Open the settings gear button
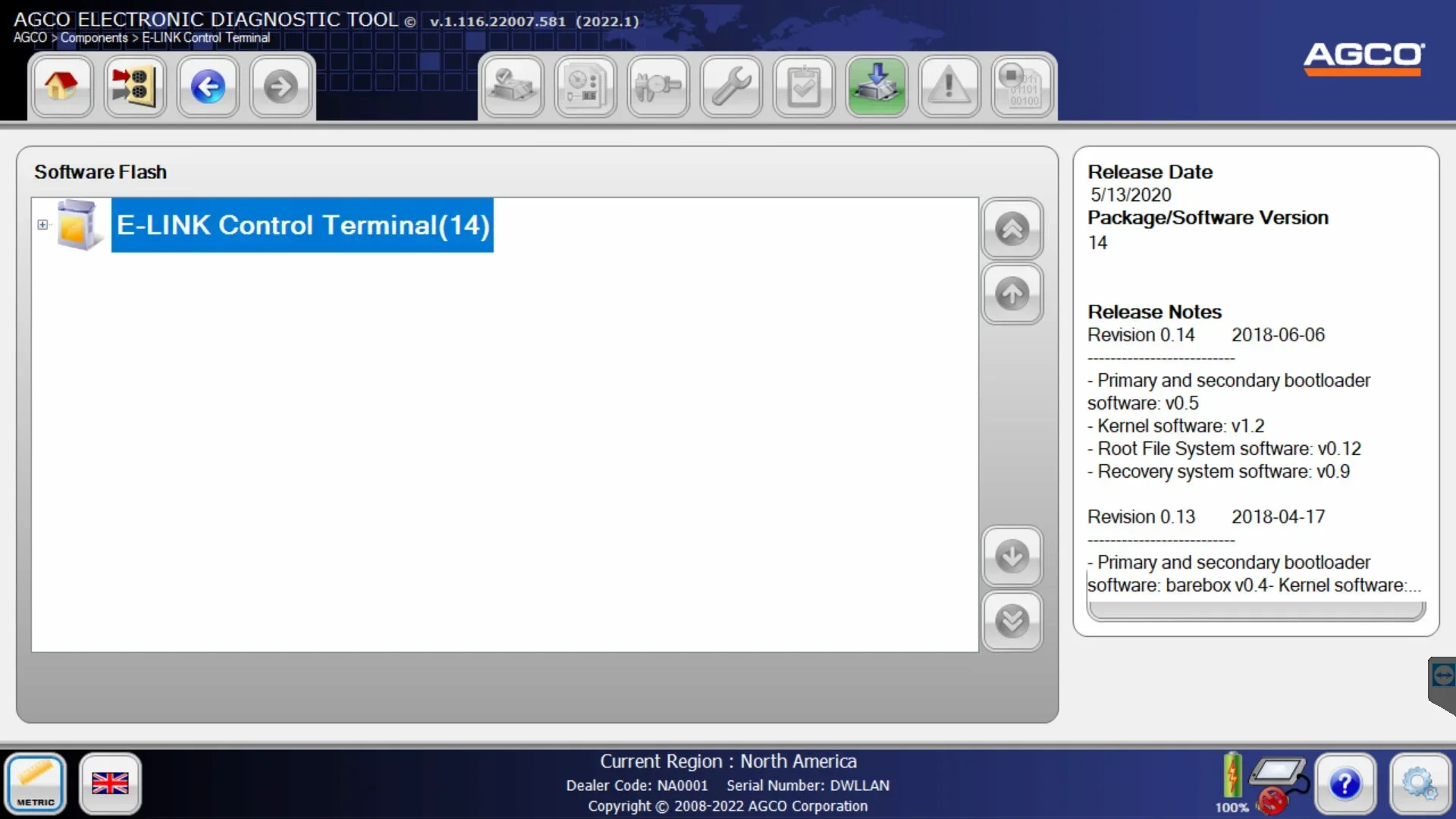The image size is (1456, 819). pyautogui.click(x=1419, y=783)
